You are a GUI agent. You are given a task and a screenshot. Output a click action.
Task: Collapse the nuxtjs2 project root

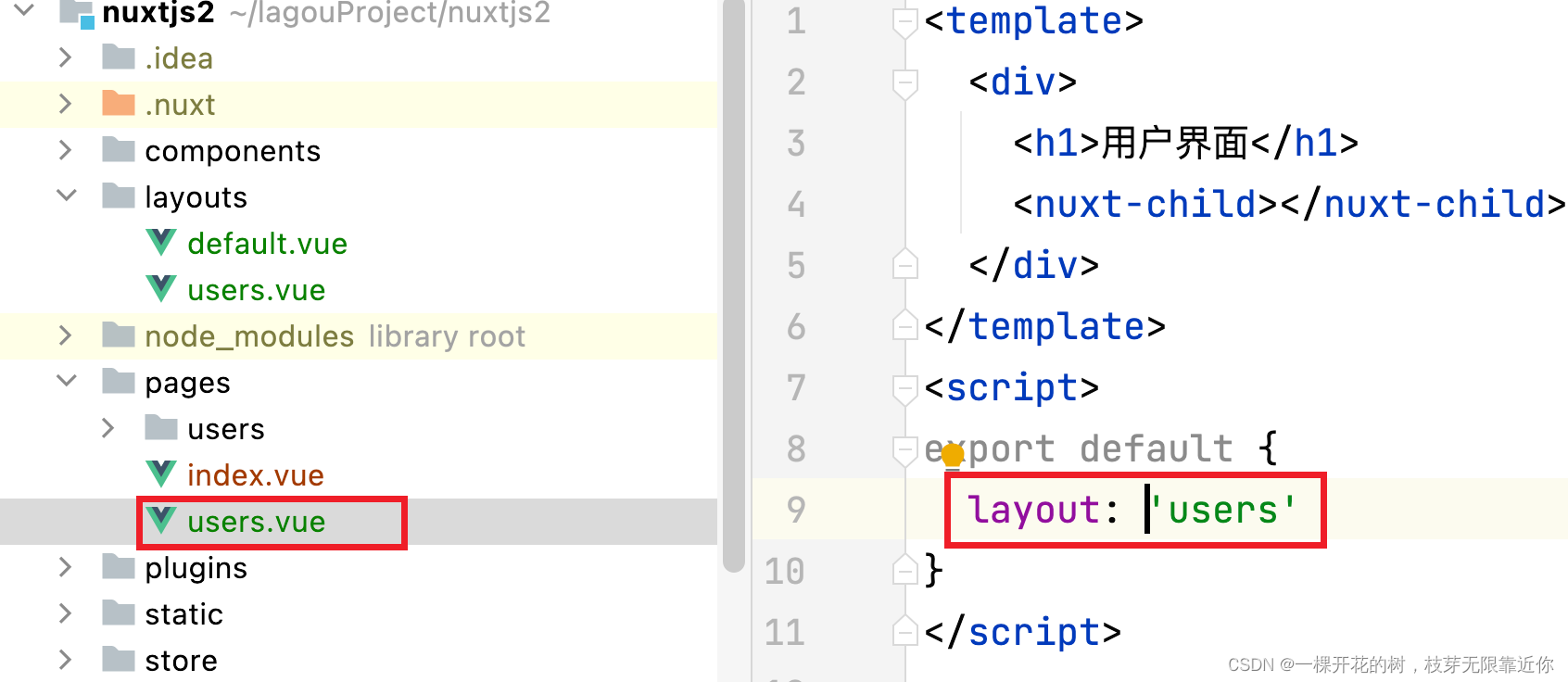pos(24,10)
